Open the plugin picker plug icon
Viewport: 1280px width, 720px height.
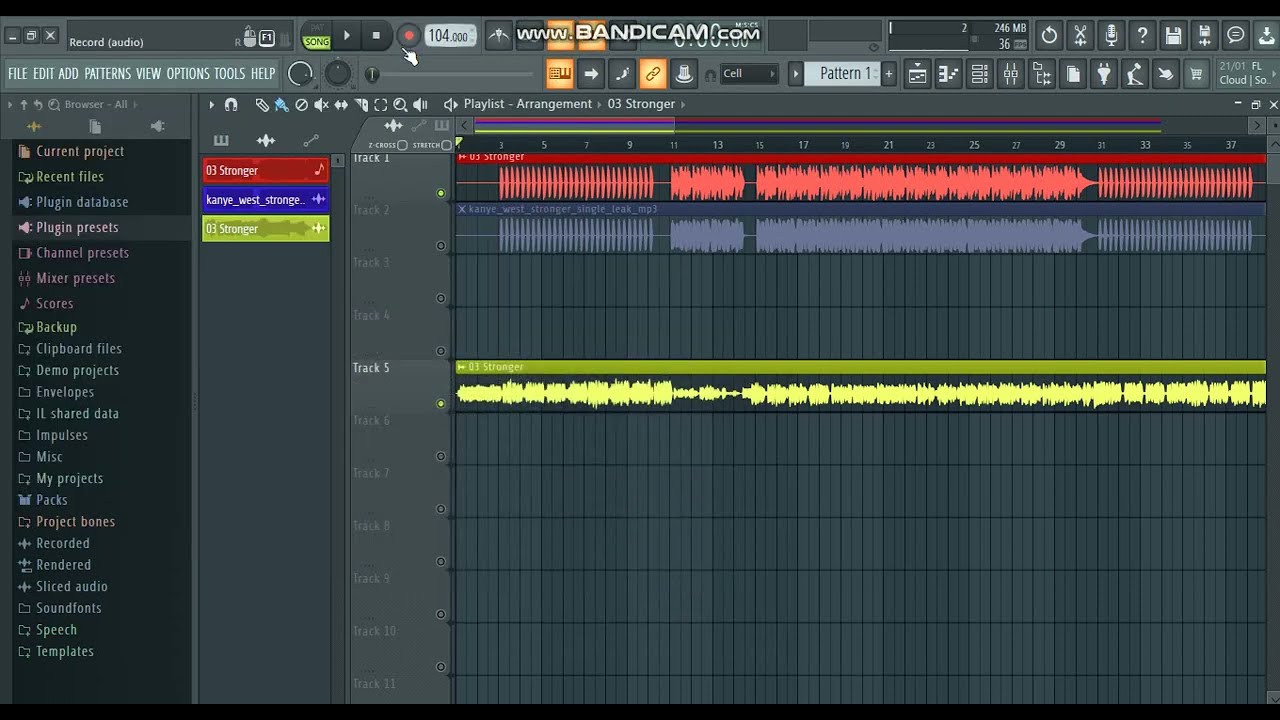tap(1103, 73)
